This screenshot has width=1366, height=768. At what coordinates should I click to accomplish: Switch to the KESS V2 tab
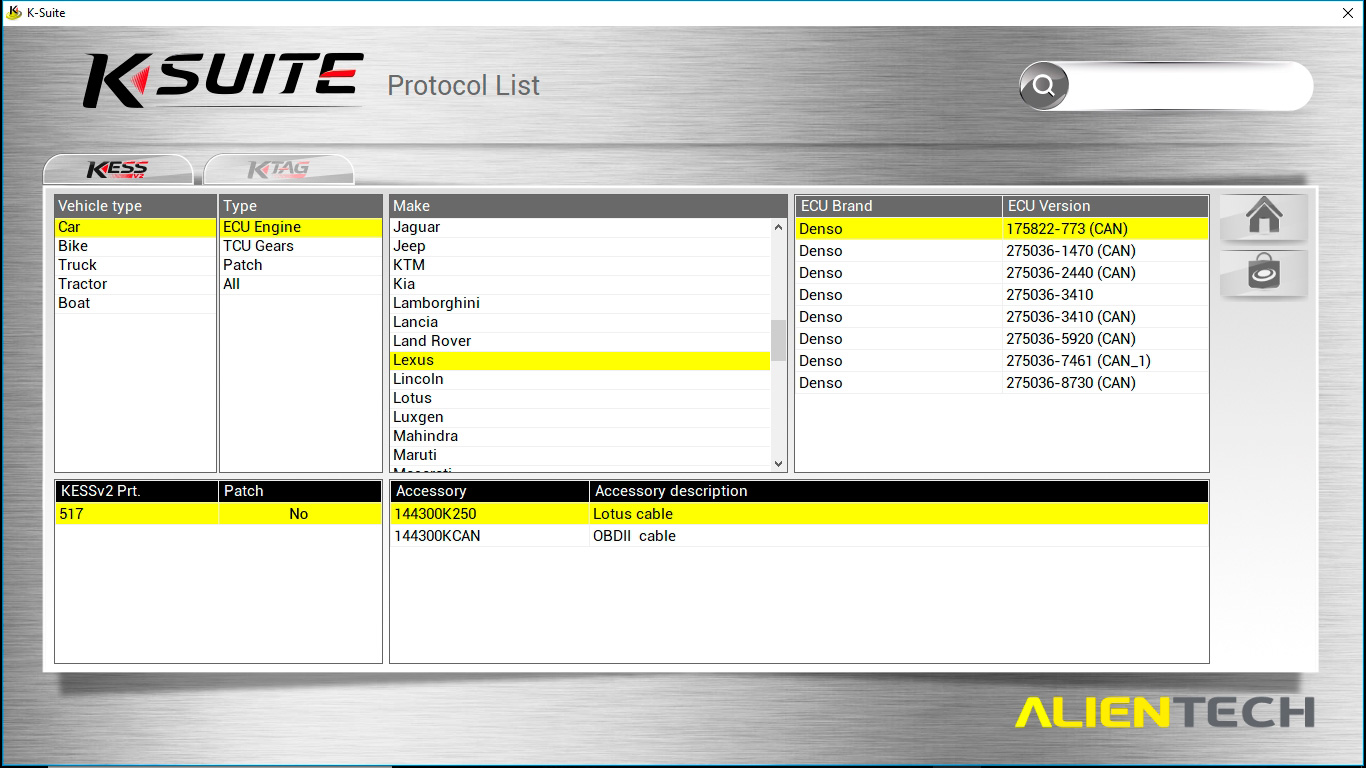coord(118,170)
